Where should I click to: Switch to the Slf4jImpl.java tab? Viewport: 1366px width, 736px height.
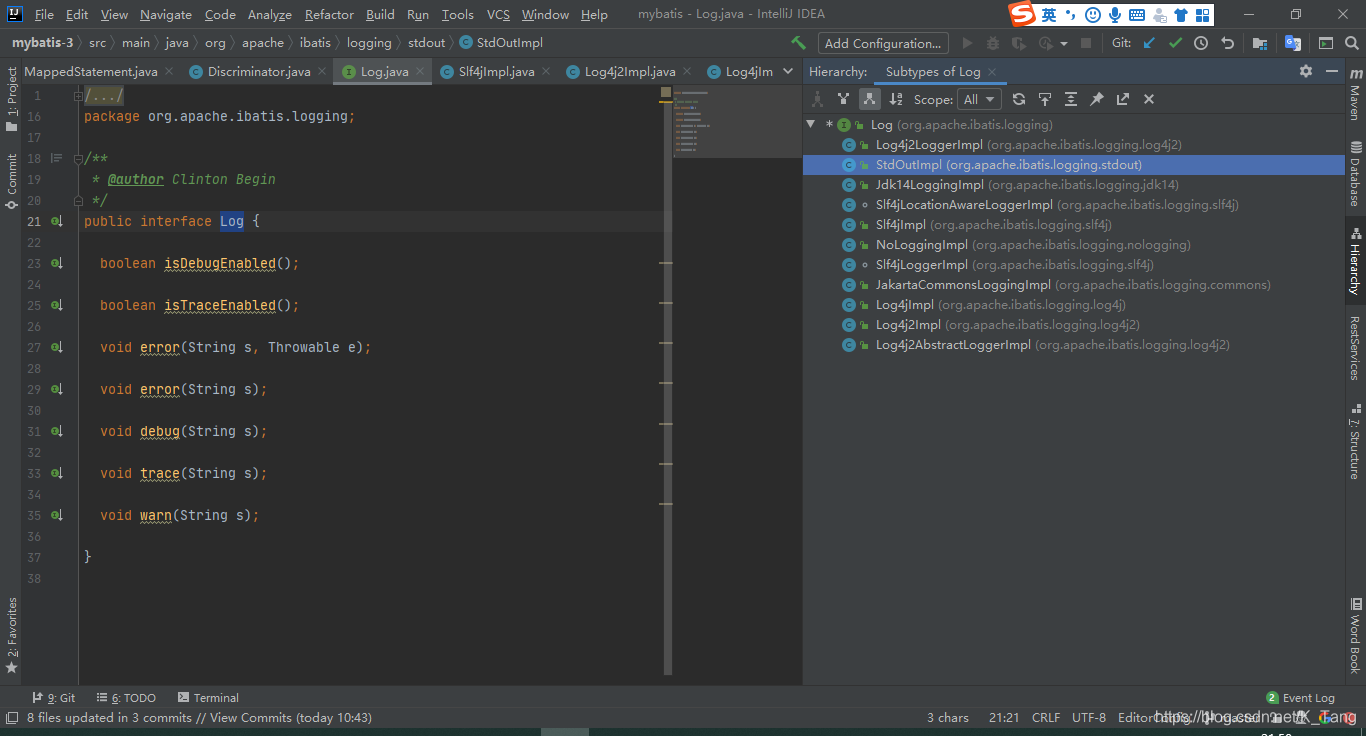tap(496, 71)
